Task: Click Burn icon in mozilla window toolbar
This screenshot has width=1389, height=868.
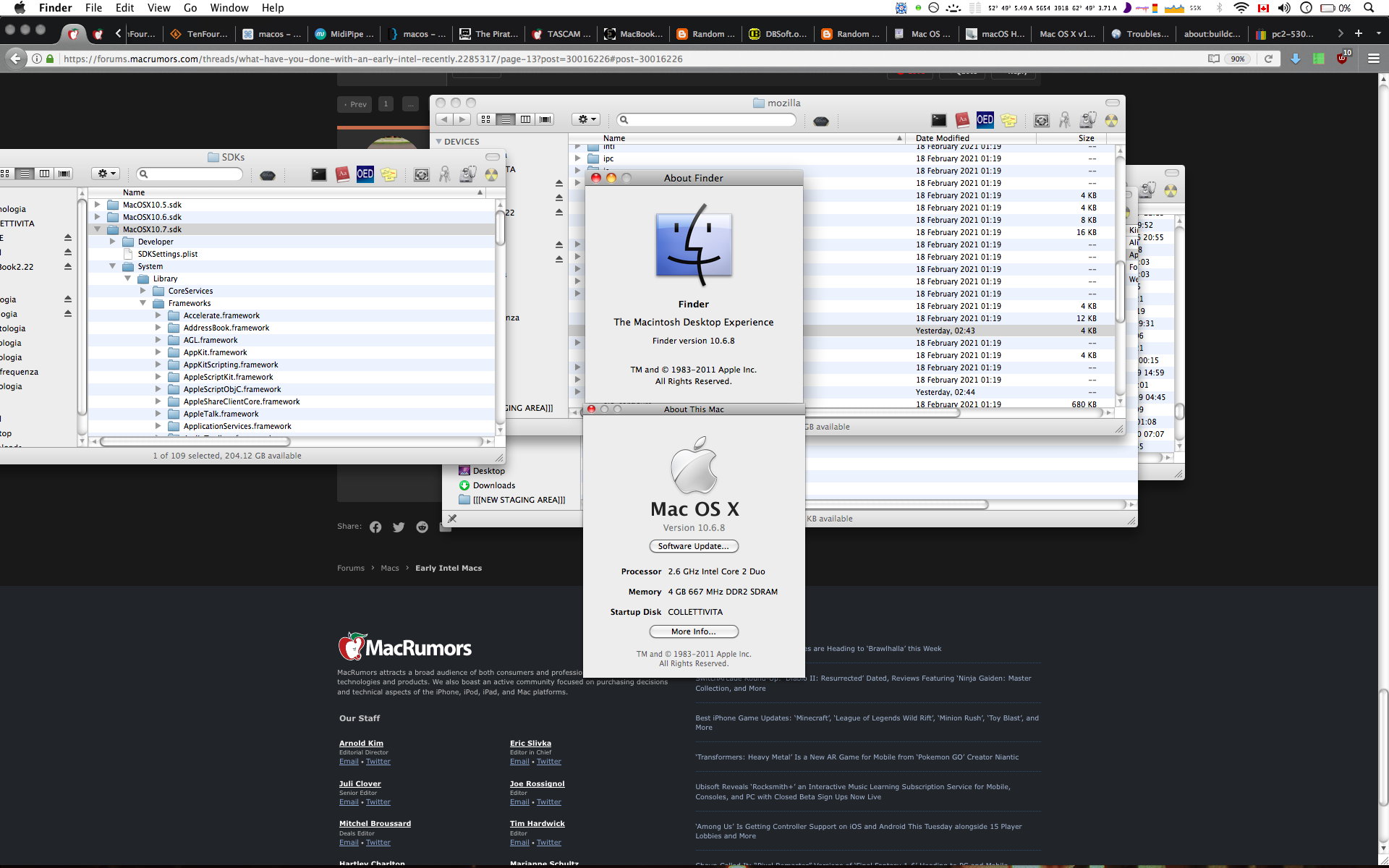Action: tap(1111, 120)
